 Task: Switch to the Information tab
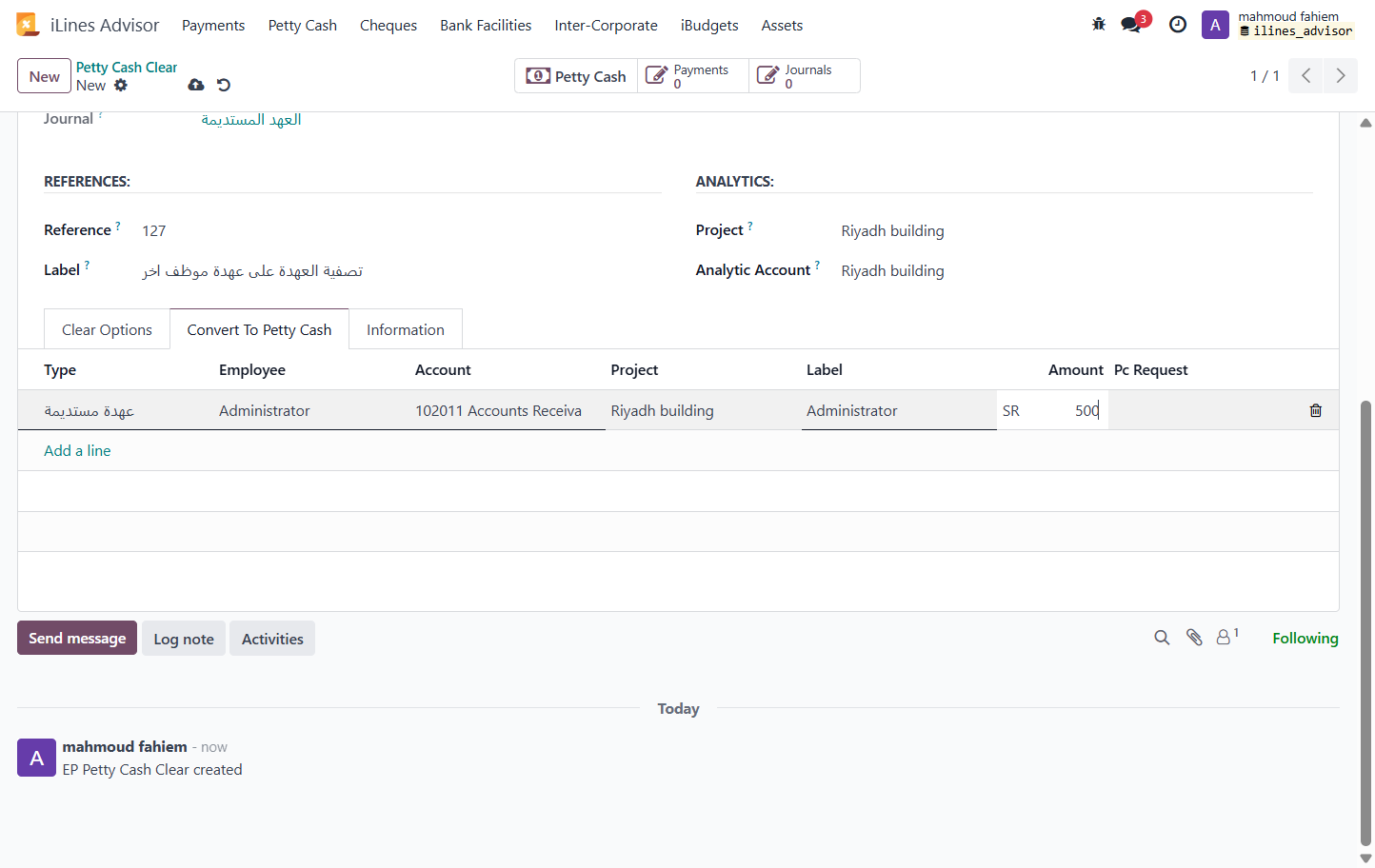(x=406, y=329)
